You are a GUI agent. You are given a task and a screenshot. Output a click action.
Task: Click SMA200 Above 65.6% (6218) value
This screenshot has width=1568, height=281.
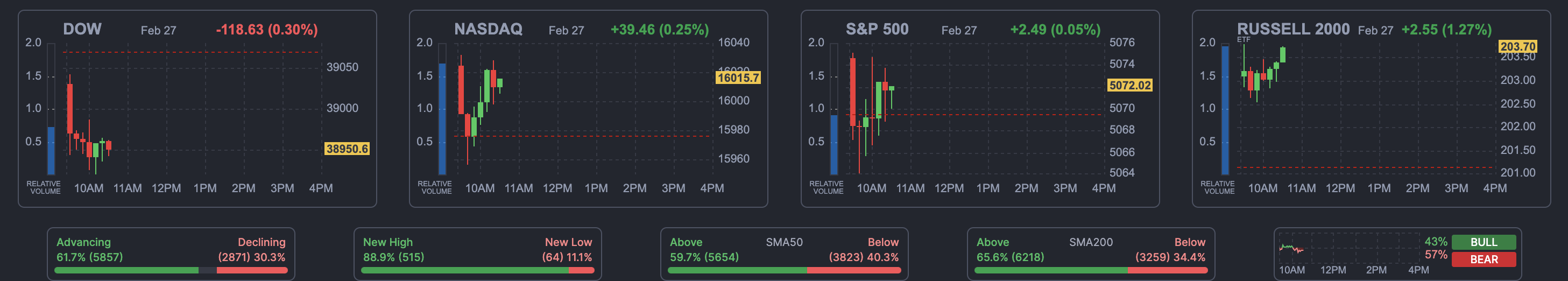click(x=1011, y=257)
